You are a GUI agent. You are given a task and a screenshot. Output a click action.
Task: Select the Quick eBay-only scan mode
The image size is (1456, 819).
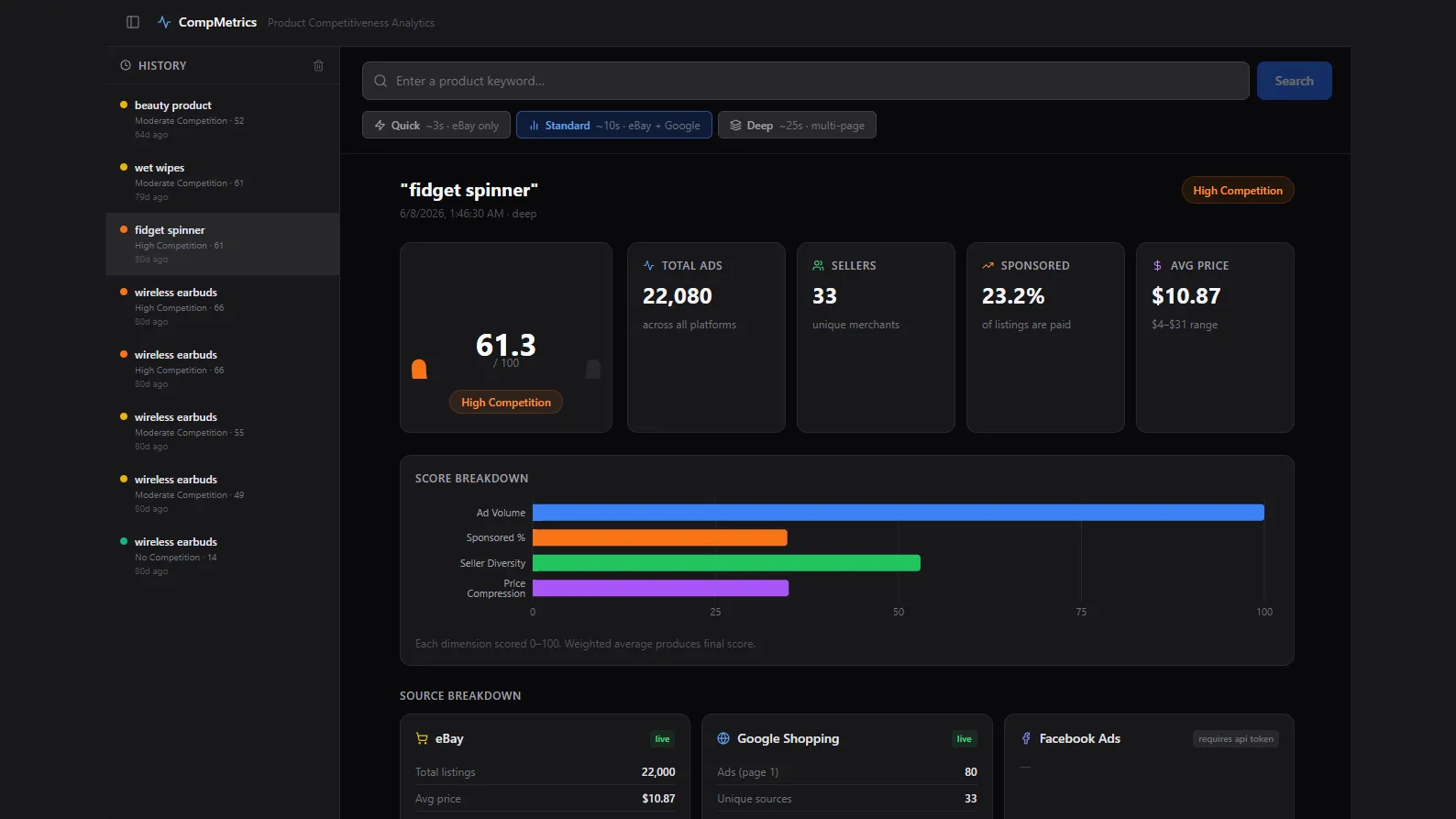point(436,125)
